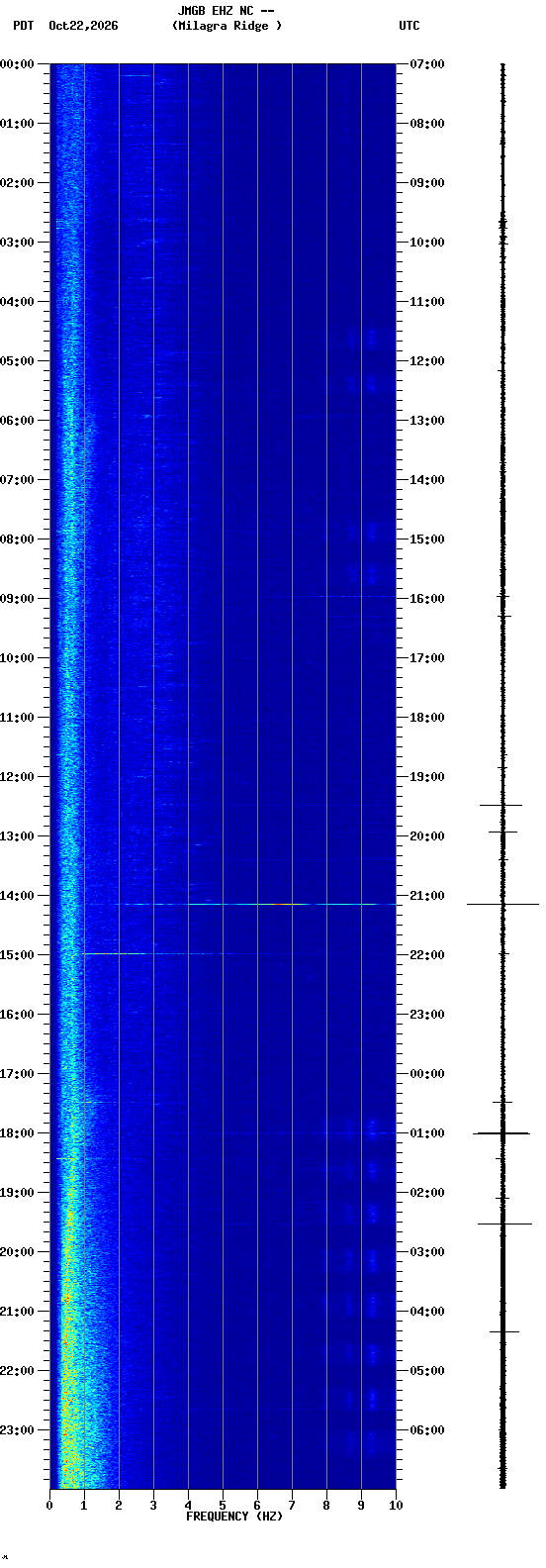Click the '18:00' PDT time label
The width and height of the screenshot is (546, 1568).
[x=17, y=1133]
